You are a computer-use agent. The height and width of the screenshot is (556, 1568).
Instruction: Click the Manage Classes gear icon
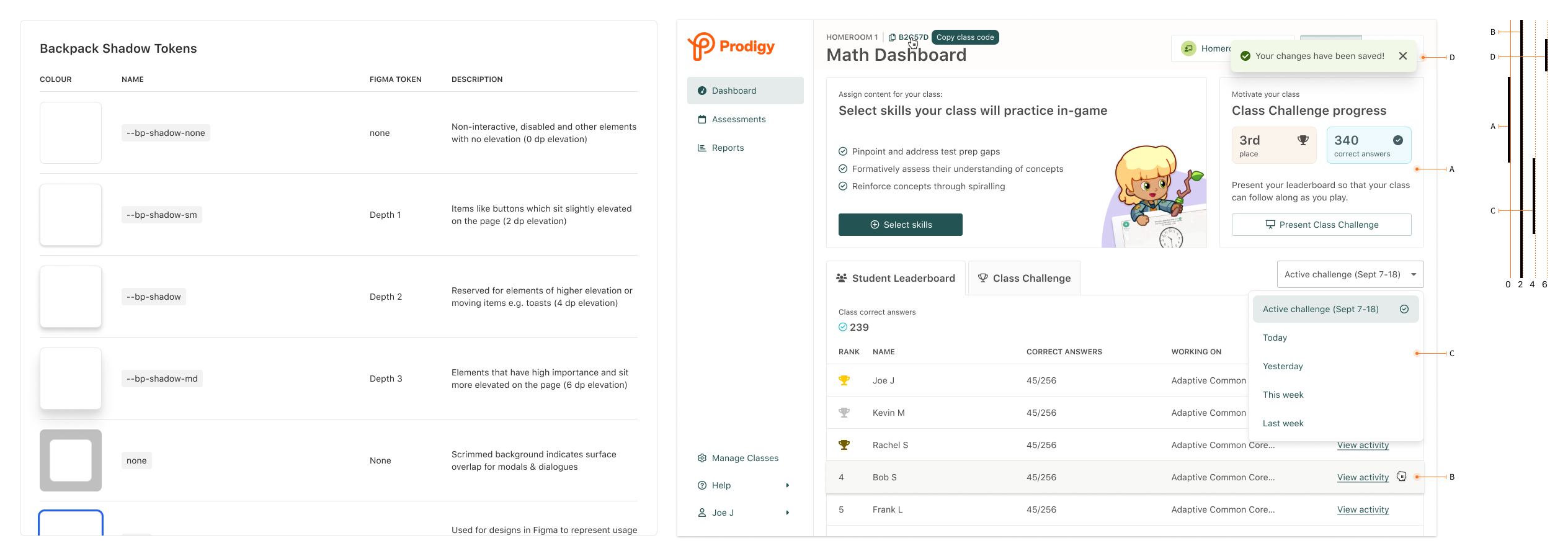[x=702, y=458]
